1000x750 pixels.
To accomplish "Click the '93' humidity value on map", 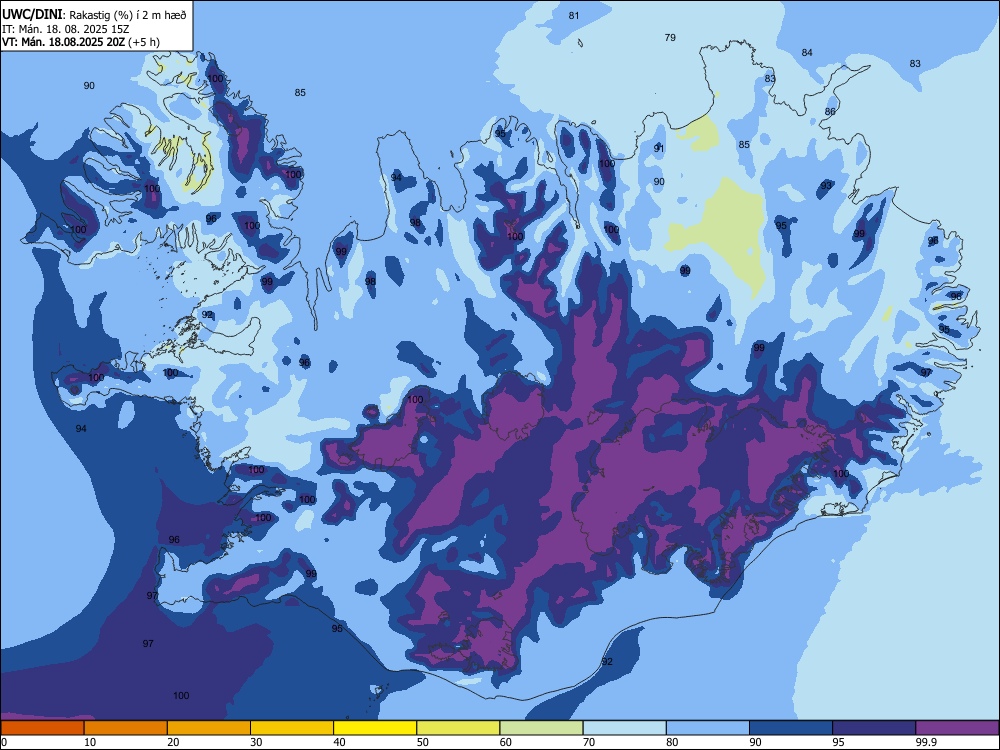I will click(x=827, y=186).
